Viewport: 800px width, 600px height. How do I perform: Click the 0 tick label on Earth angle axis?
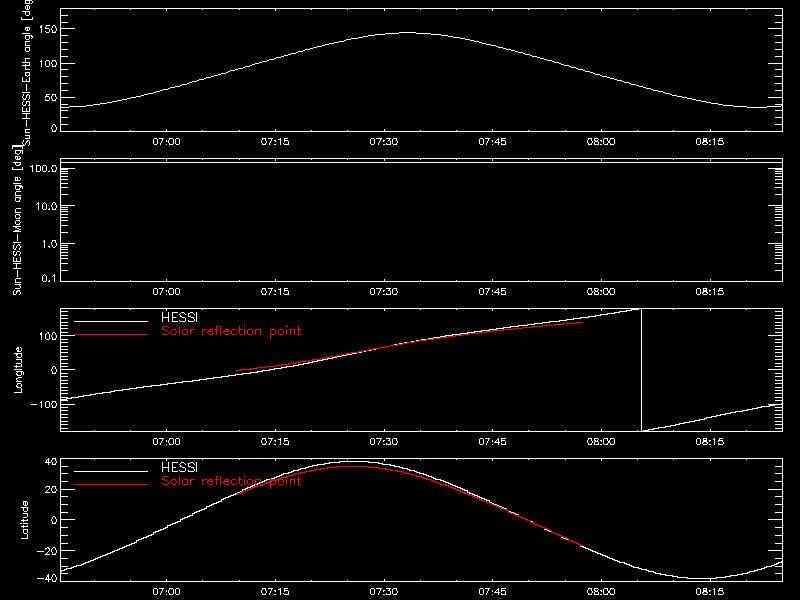tap(54, 128)
